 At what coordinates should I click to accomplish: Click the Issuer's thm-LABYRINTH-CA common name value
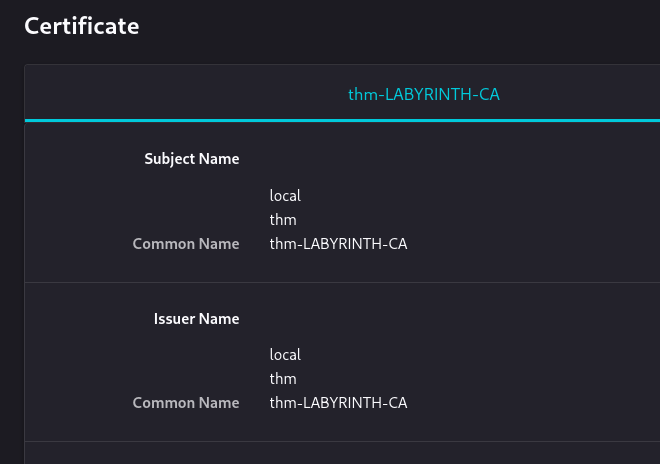(338, 403)
